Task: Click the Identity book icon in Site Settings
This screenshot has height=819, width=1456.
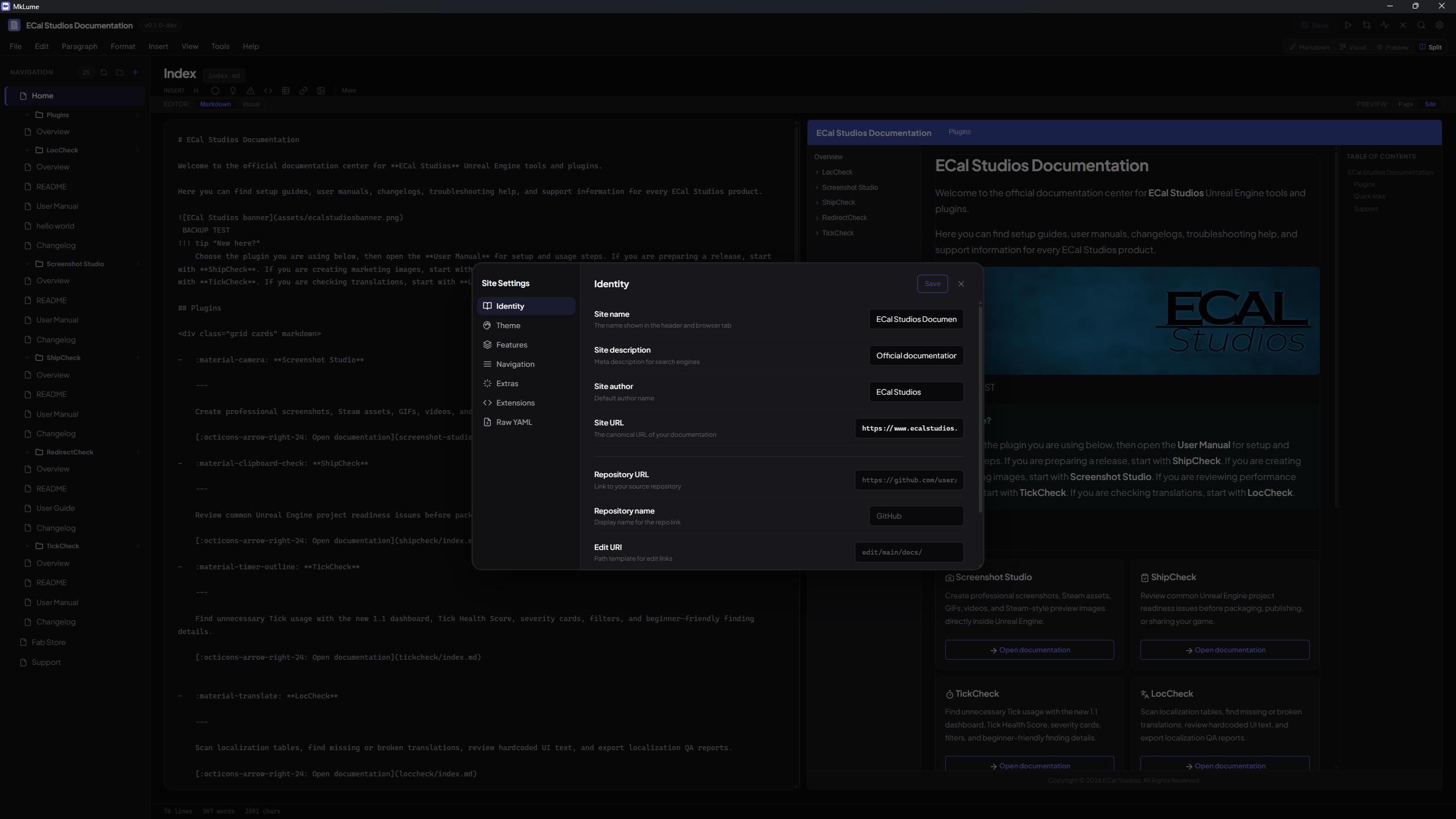Action: pyautogui.click(x=487, y=306)
